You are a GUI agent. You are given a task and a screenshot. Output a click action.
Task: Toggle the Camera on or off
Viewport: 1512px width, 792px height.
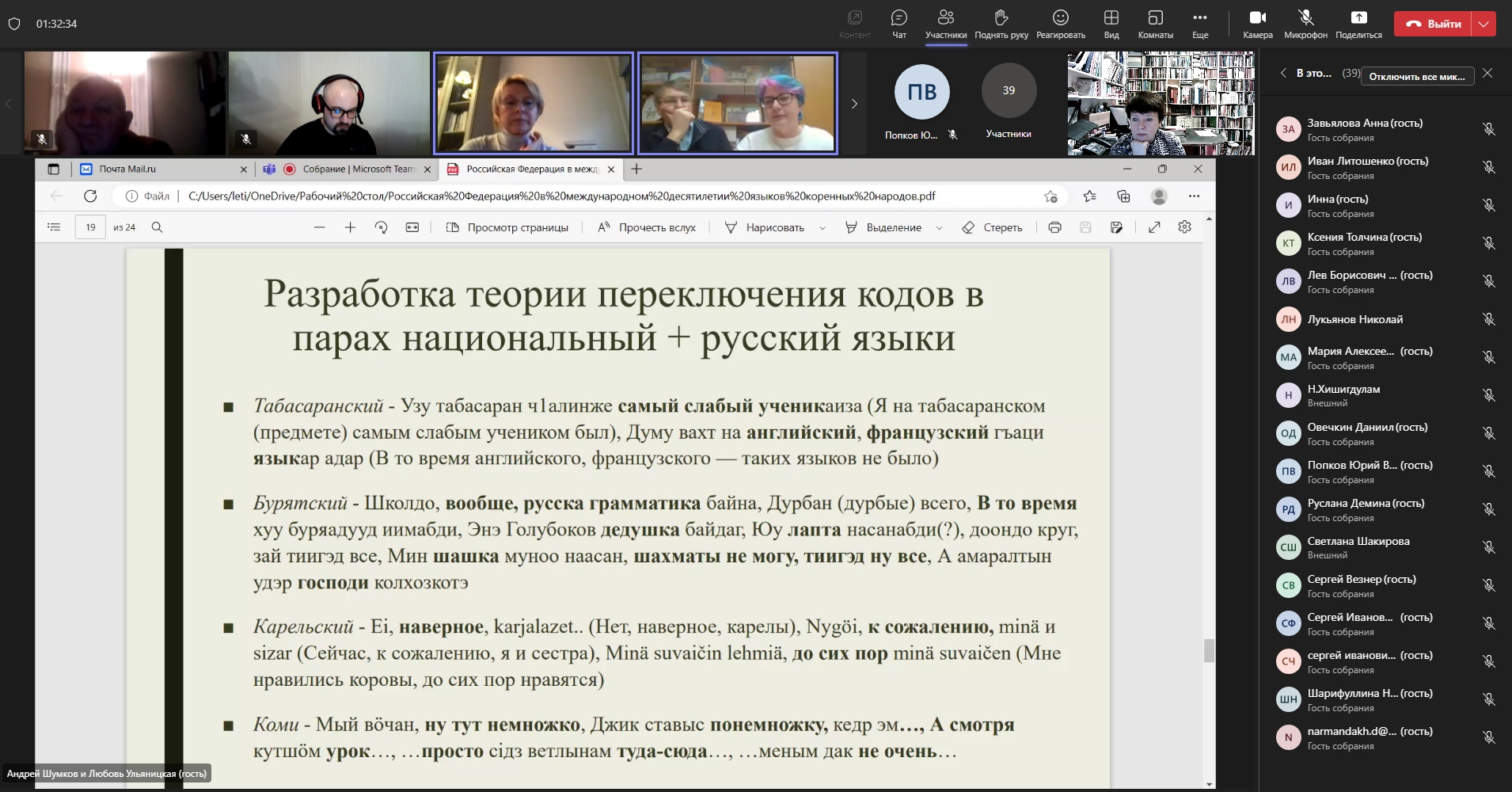click(x=1257, y=18)
